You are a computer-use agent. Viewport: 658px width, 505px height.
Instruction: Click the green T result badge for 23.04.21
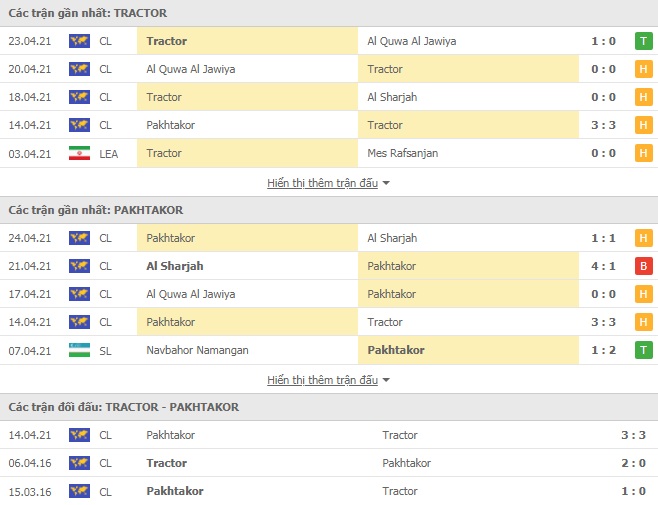[x=643, y=41]
